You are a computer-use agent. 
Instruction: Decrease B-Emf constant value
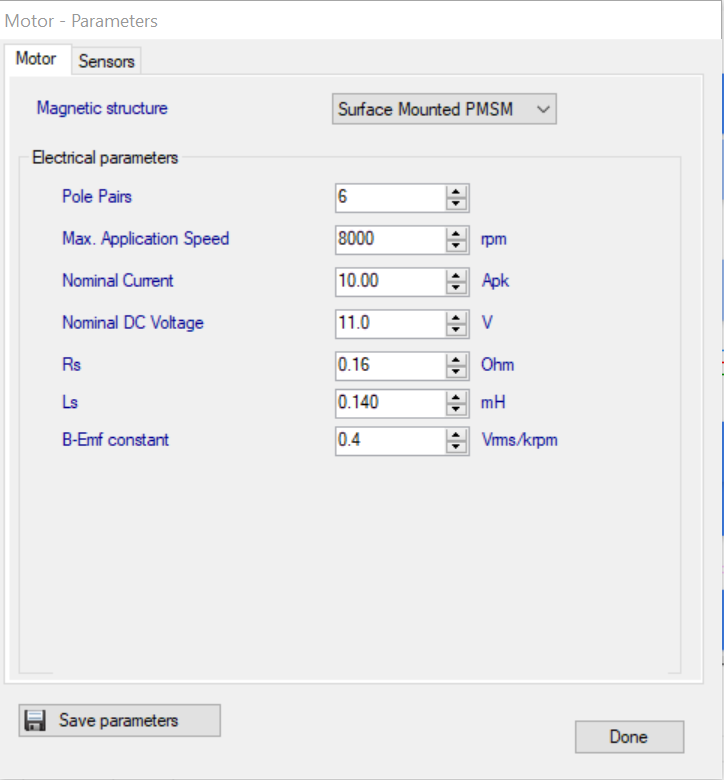pyautogui.click(x=457, y=447)
